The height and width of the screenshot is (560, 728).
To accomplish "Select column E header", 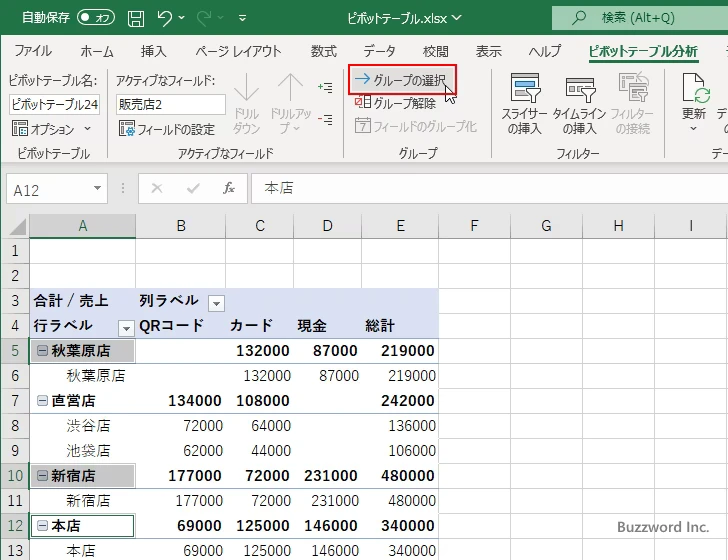I will pyautogui.click(x=400, y=226).
